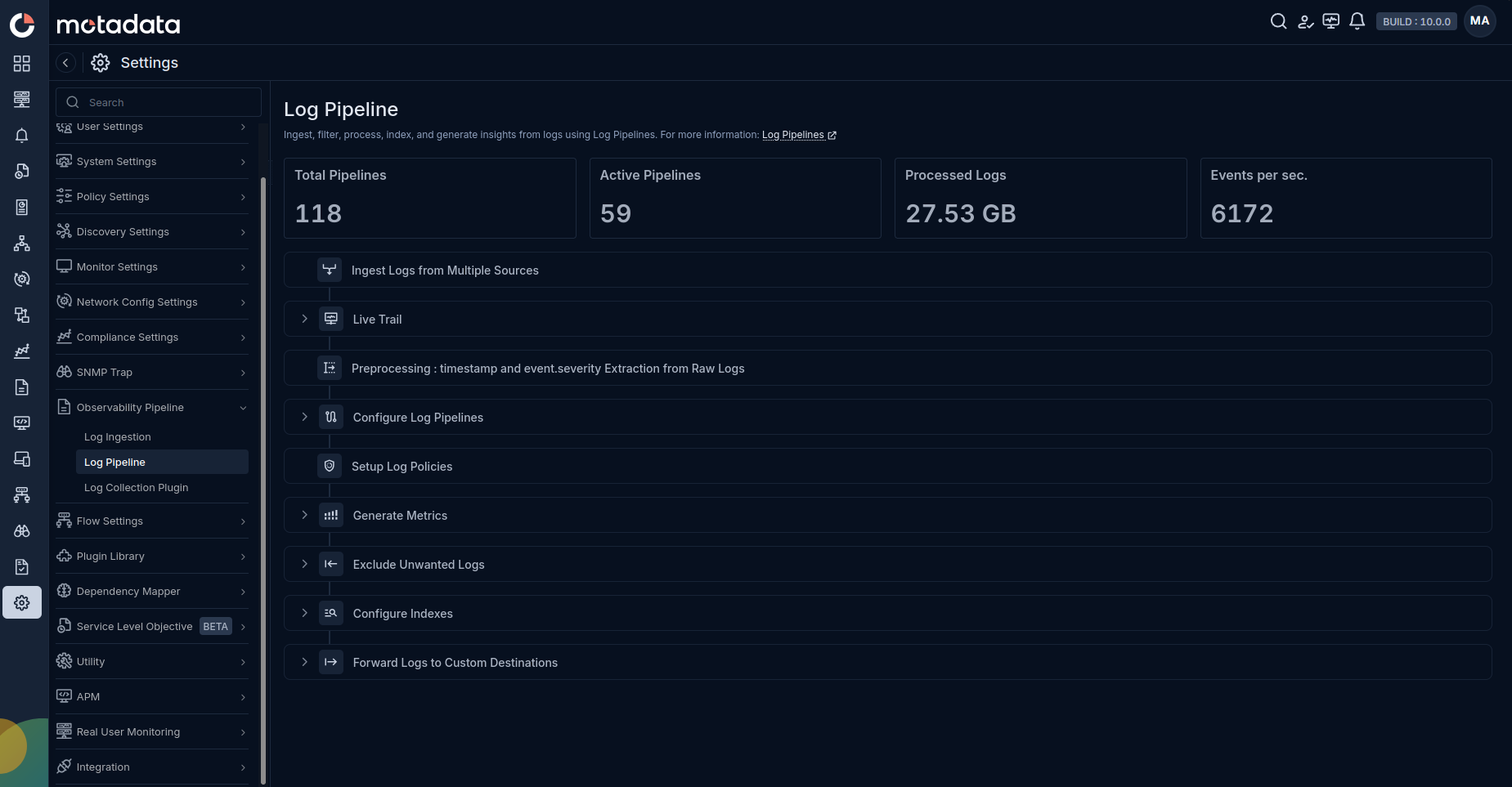1512x787 pixels.
Task: Open the alerts bell in left rail
Action: click(22, 136)
